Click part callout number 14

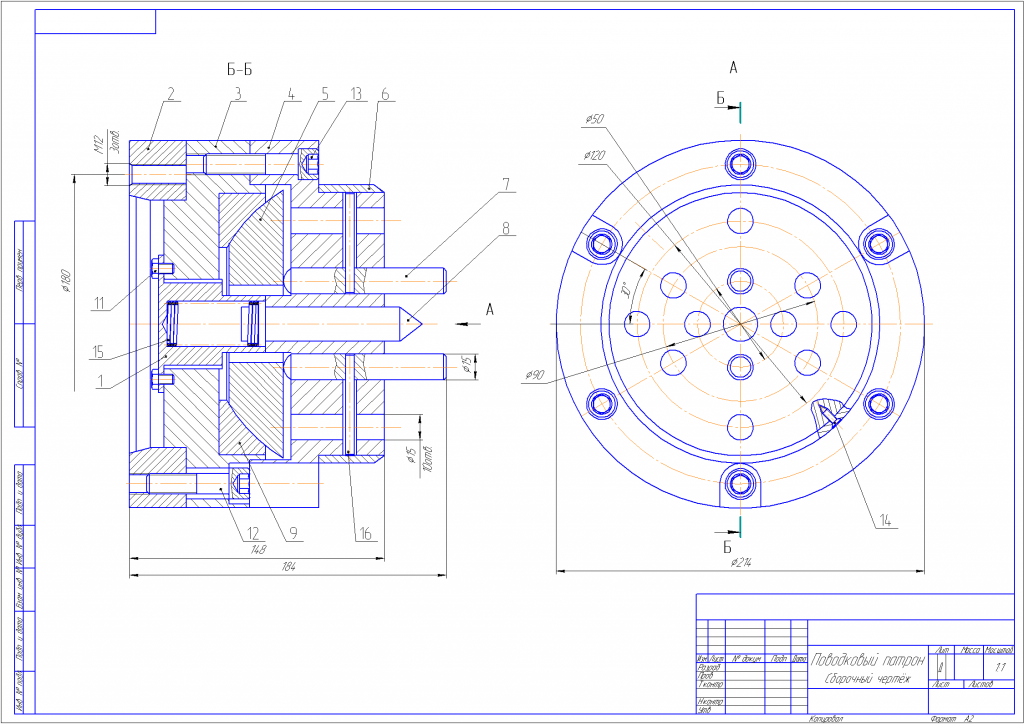[886, 520]
